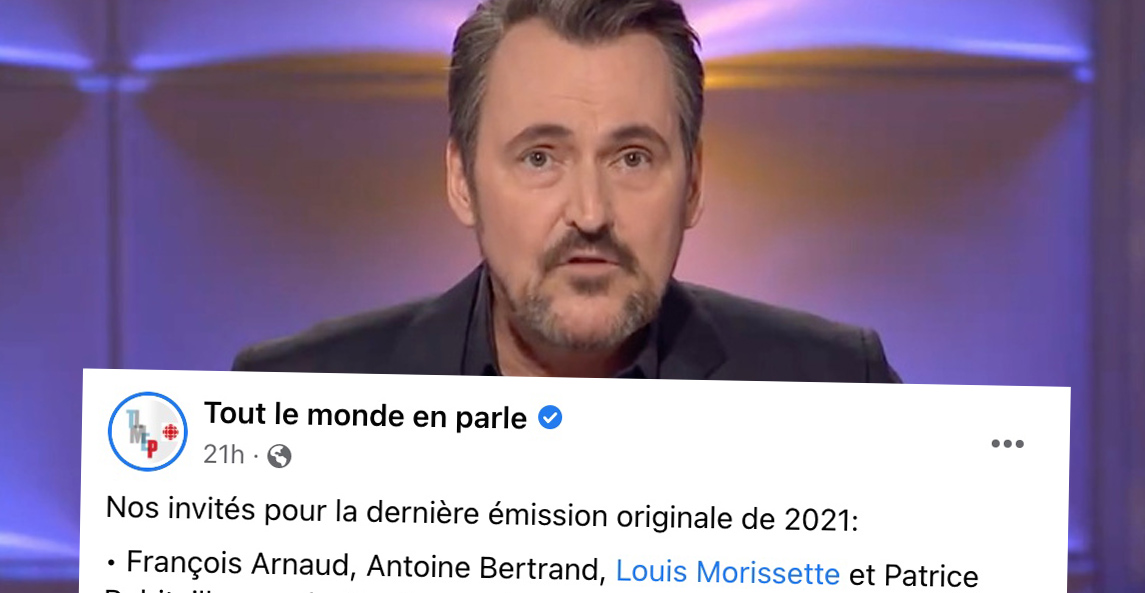Click the TLMP letters in the page logo
The image size is (1145, 593).
142,433
